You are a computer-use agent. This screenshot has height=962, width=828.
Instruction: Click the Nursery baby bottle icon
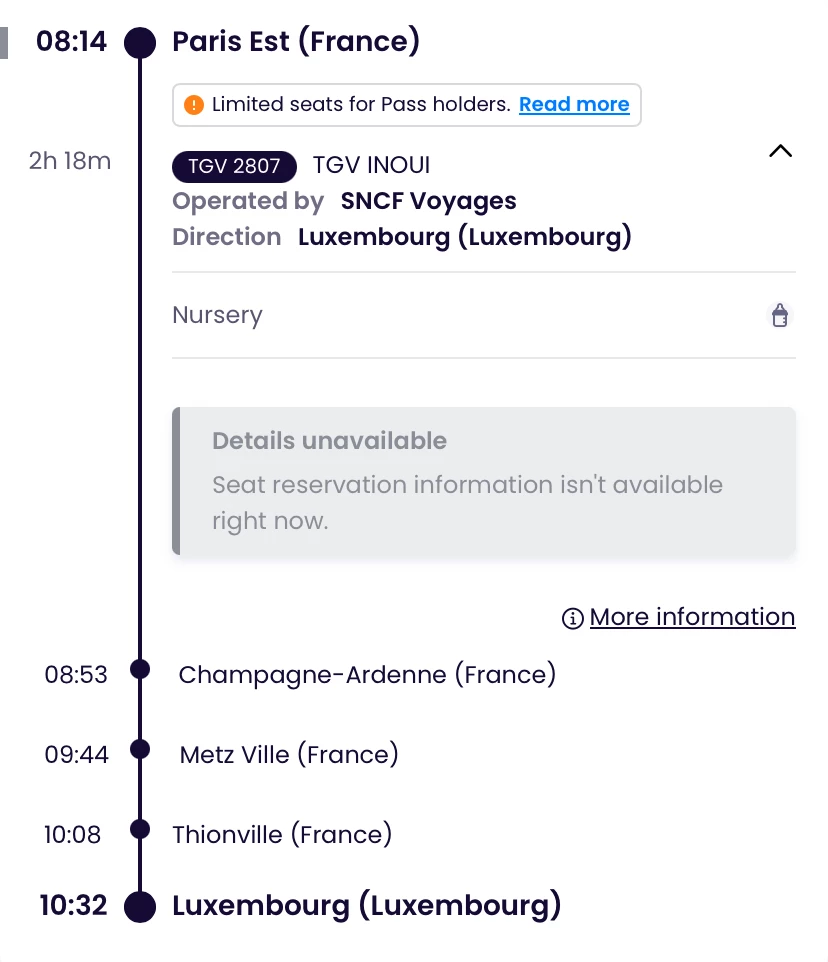(780, 316)
